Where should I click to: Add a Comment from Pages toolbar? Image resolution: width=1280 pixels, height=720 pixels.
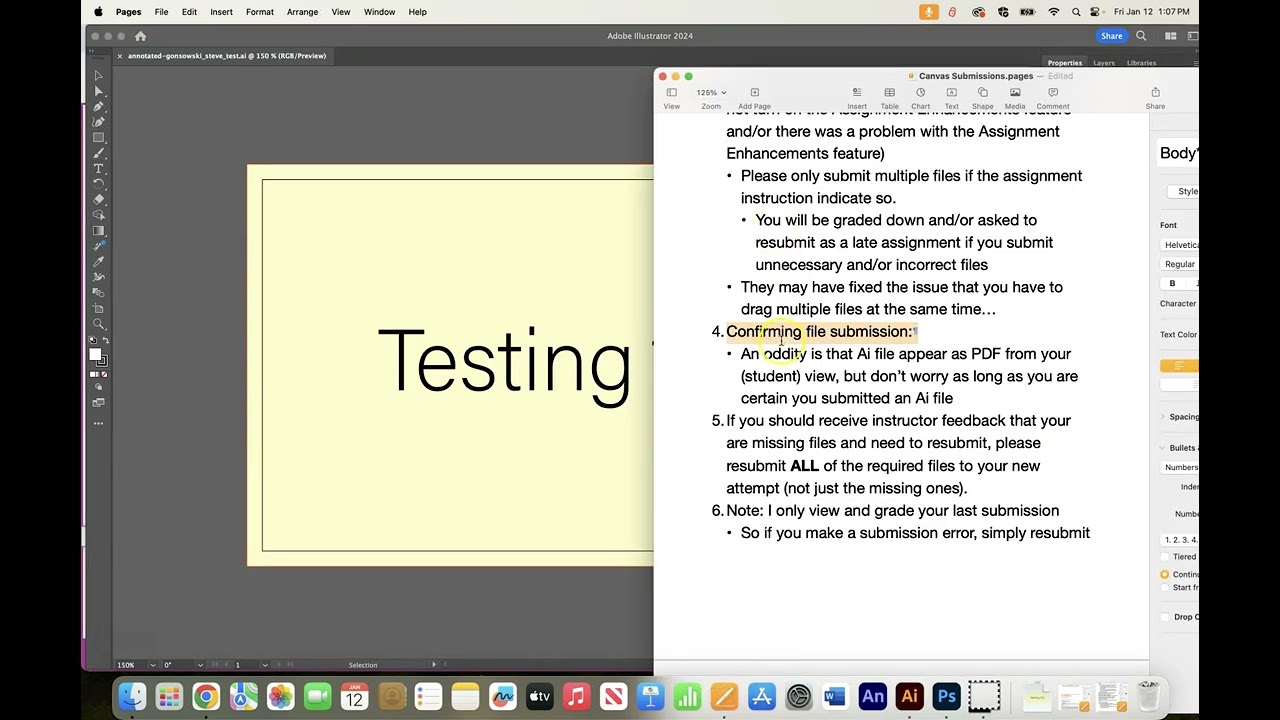(1053, 97)
